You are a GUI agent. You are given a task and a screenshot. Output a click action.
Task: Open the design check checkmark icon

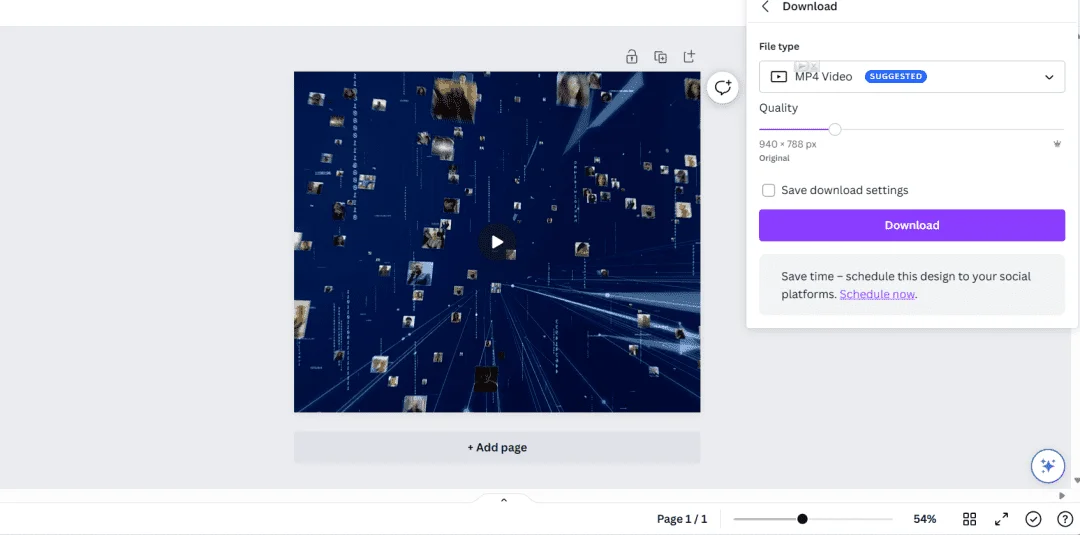coord(1033,519)
